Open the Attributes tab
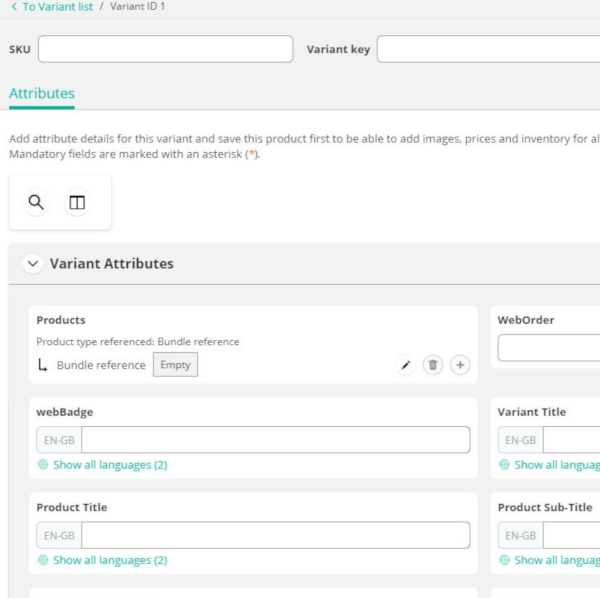The width and height of the screenshot is (600, 598). (42, 93)
